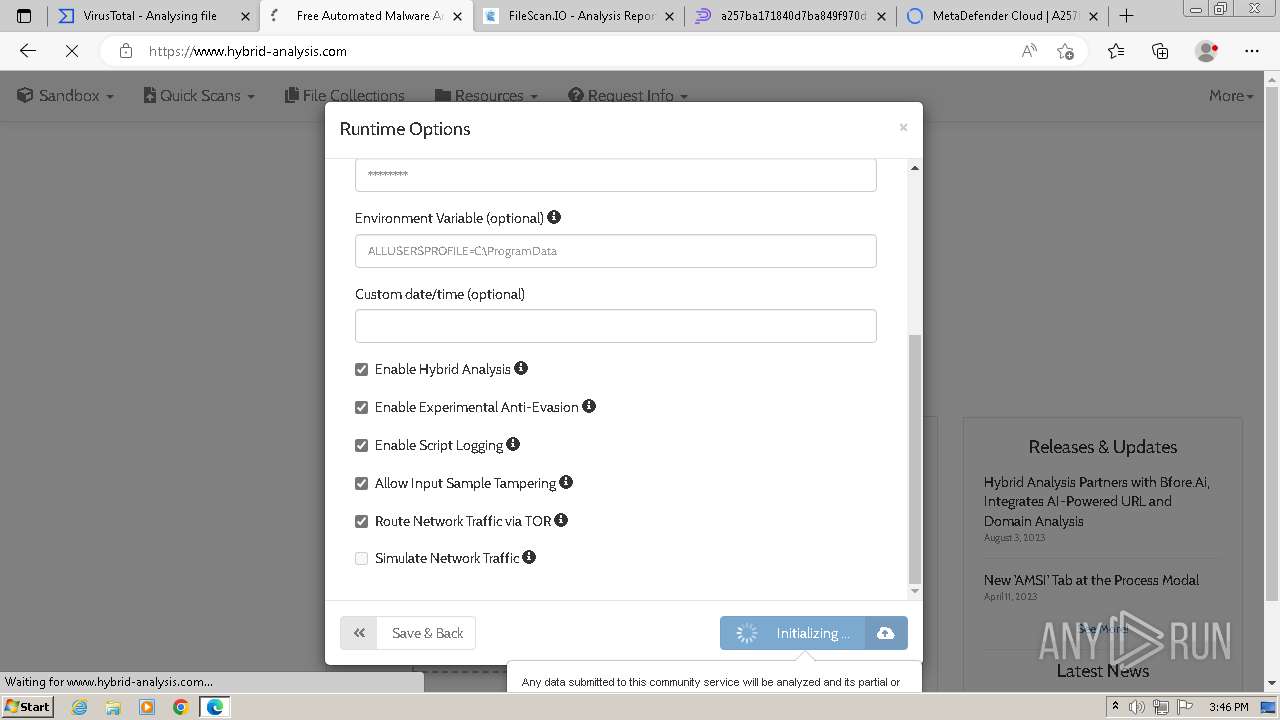Expand the Request Info dropdown
The height and width of the screenshot is (720, 1280).
[628, 96]
